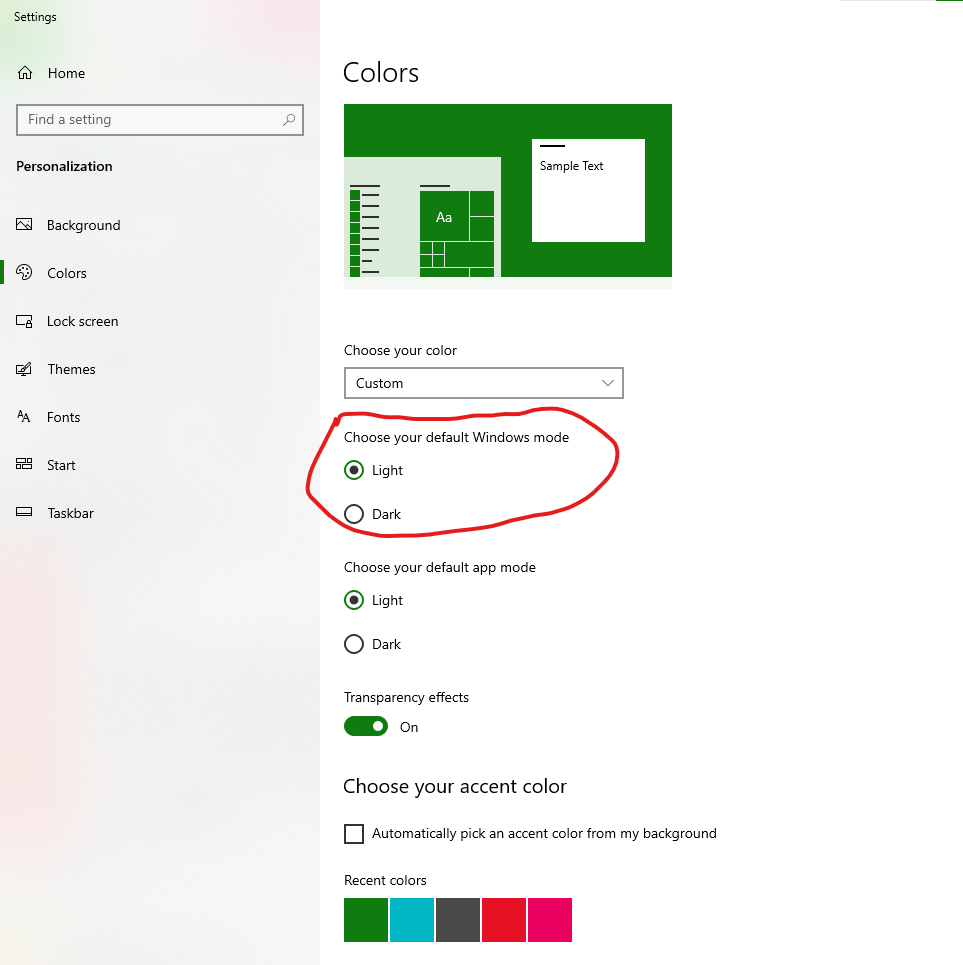Viewport: 963px width, 965px height.
Task: Click the Sample Text preview window
Action: click(588, 190)
